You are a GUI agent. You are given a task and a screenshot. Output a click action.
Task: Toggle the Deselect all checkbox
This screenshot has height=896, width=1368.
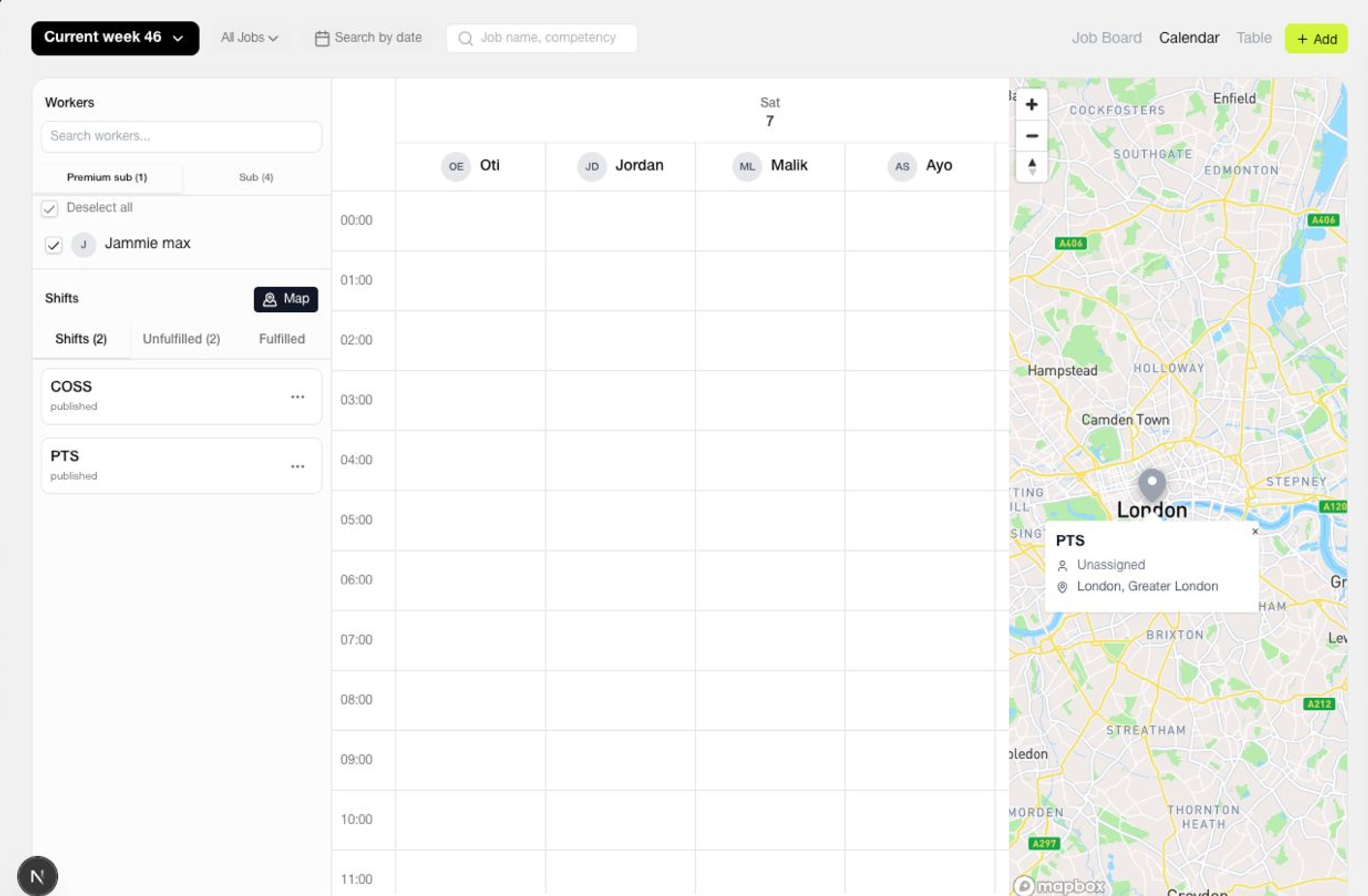[x=49, y=208]
